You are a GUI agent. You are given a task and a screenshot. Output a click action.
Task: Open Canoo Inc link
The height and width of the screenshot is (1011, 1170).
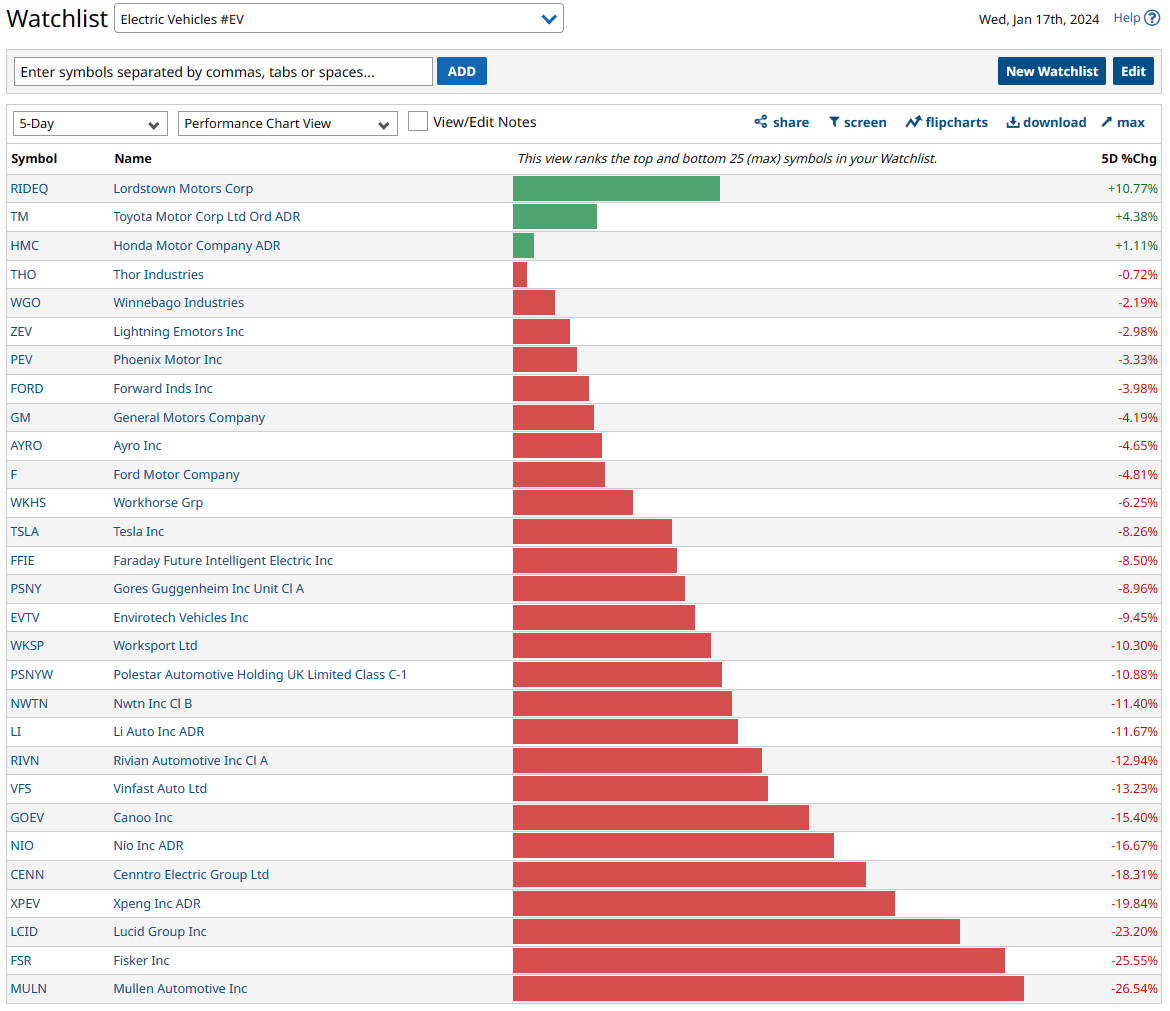click(143, 818)
